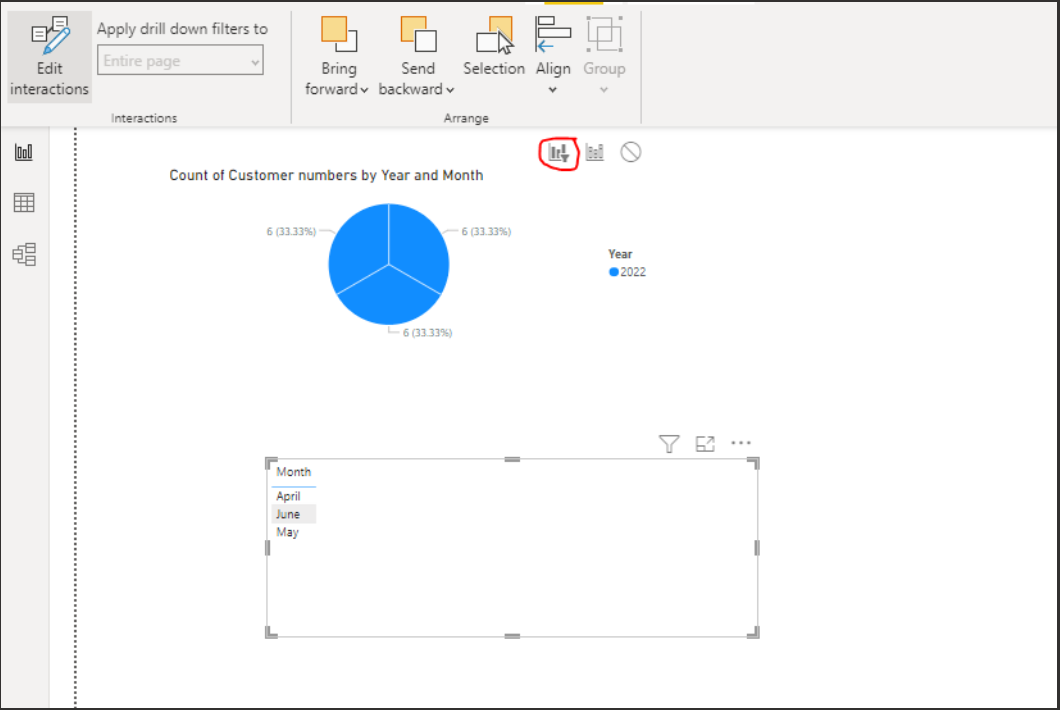Open More options ellipsis on Month visual
1060x710 pixels.
(741, 443)
